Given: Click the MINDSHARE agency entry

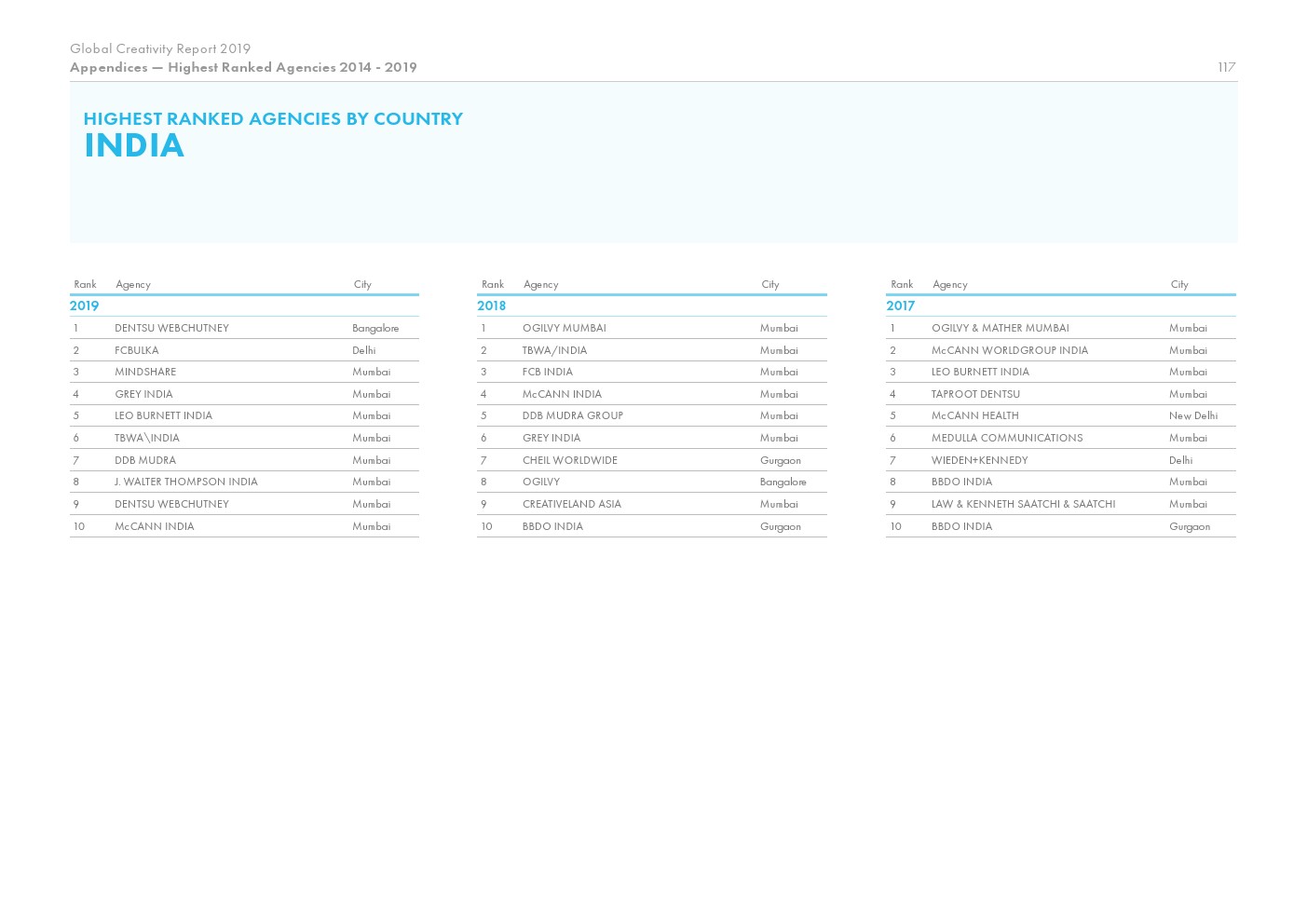Looking at the screenshot, I should [145, 372].
